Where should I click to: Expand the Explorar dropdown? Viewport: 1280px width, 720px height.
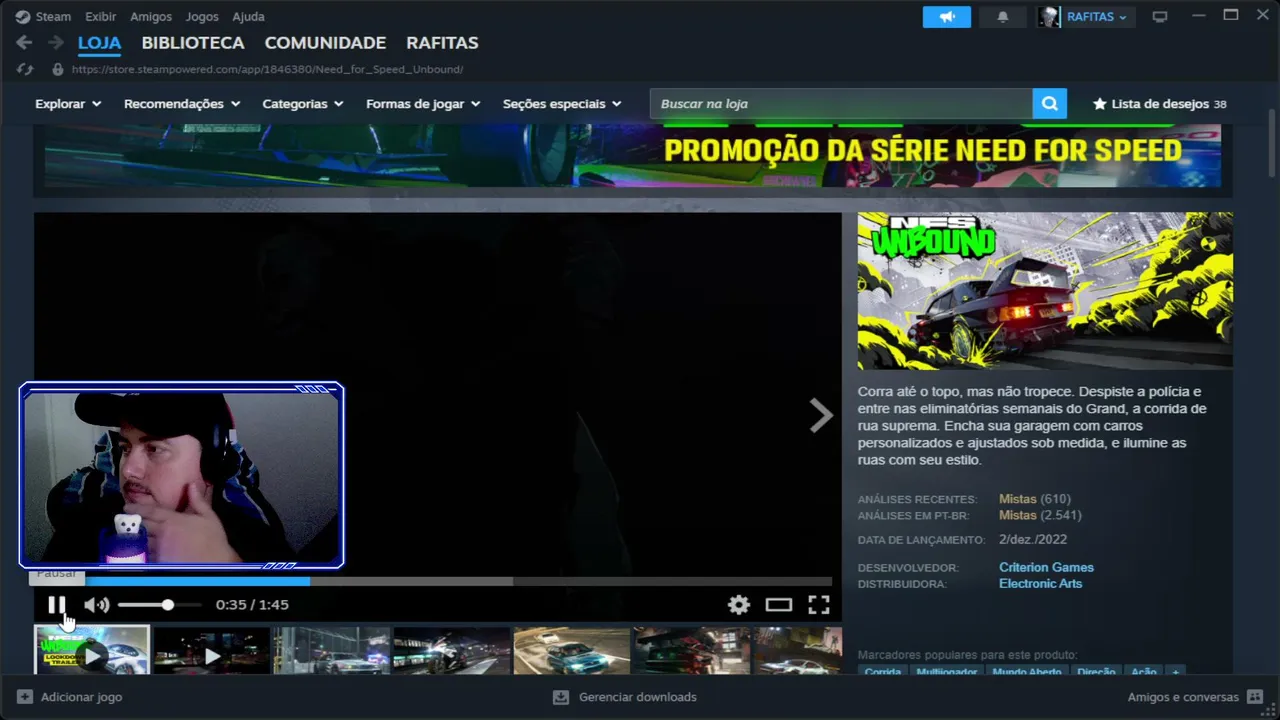click(x=68, y=104)
